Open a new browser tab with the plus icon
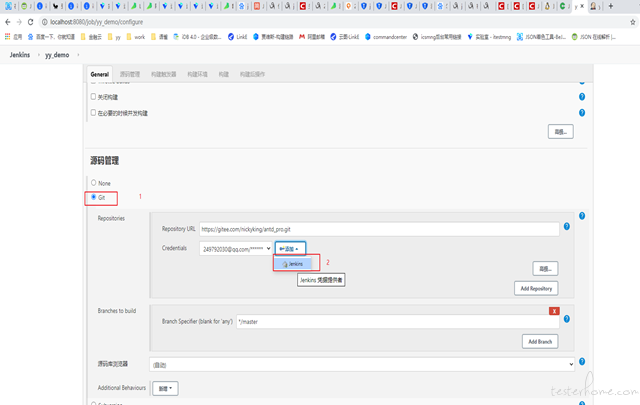This screenshot has width=640, height=405. 611,6
